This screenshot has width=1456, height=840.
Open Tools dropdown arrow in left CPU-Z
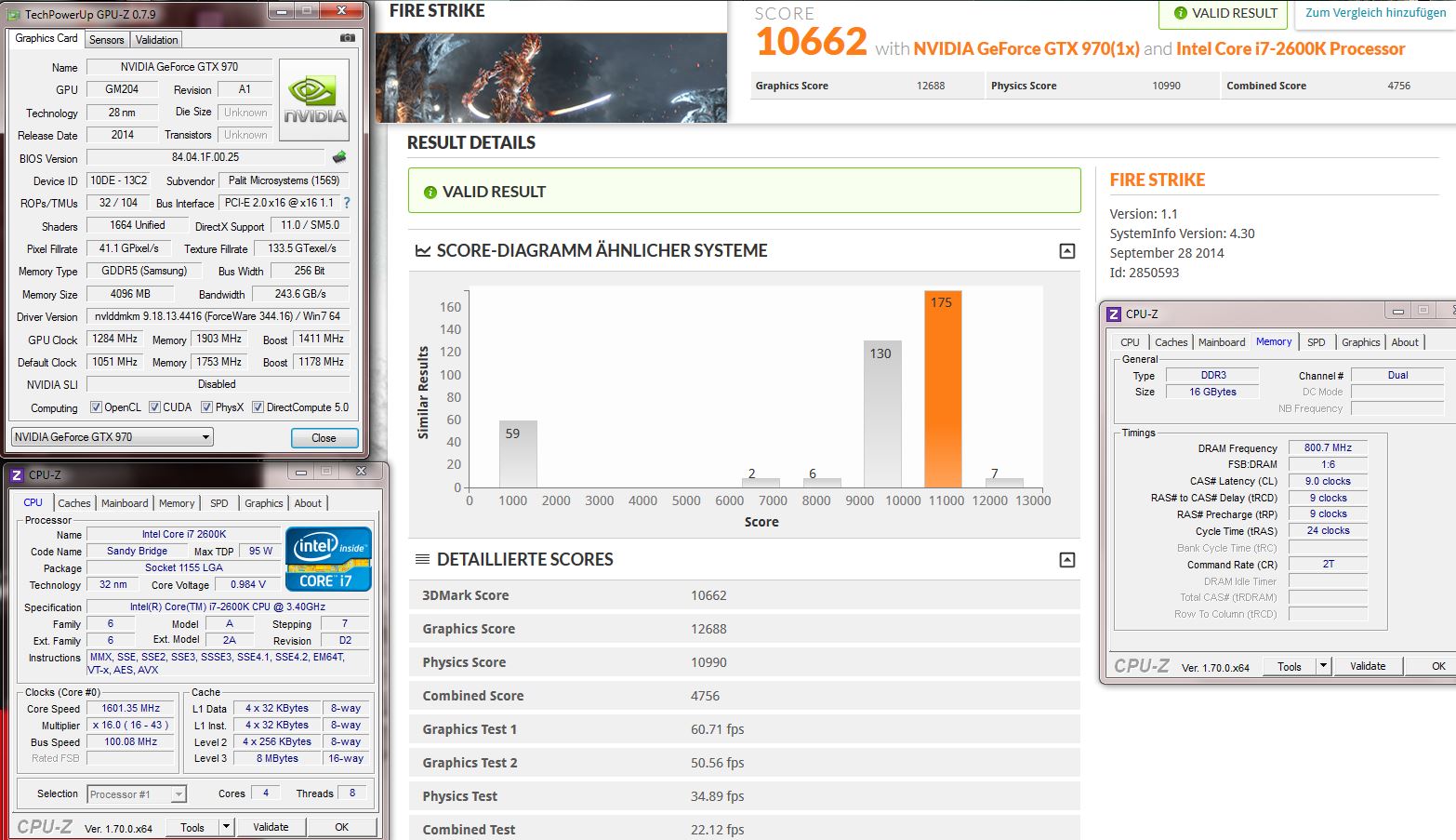click(226, 827)
